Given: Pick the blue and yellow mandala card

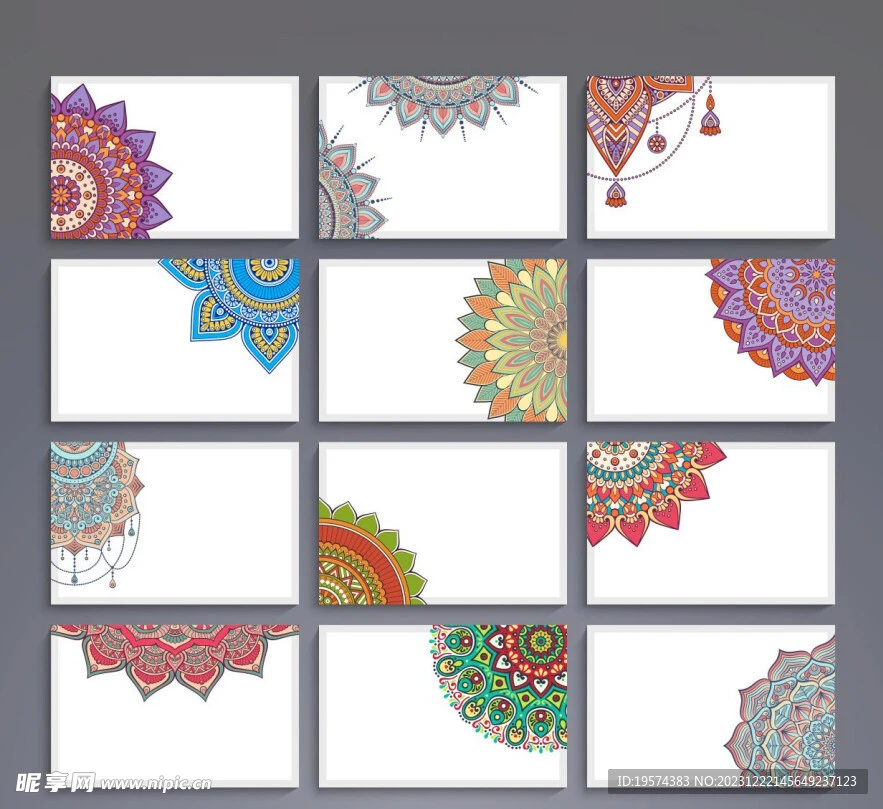Looking at the screenshot, I should pos(175,340).
